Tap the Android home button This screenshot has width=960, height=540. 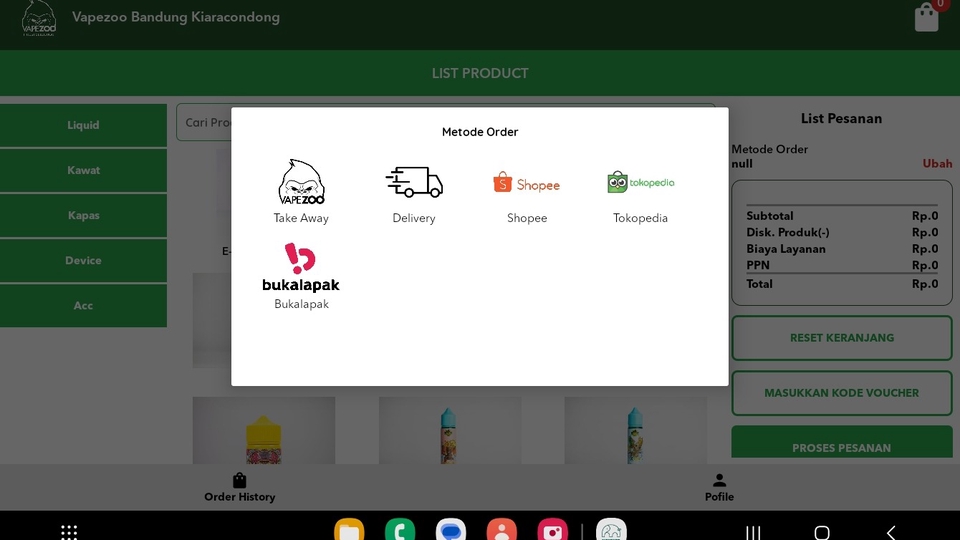(x=822, y=532)
